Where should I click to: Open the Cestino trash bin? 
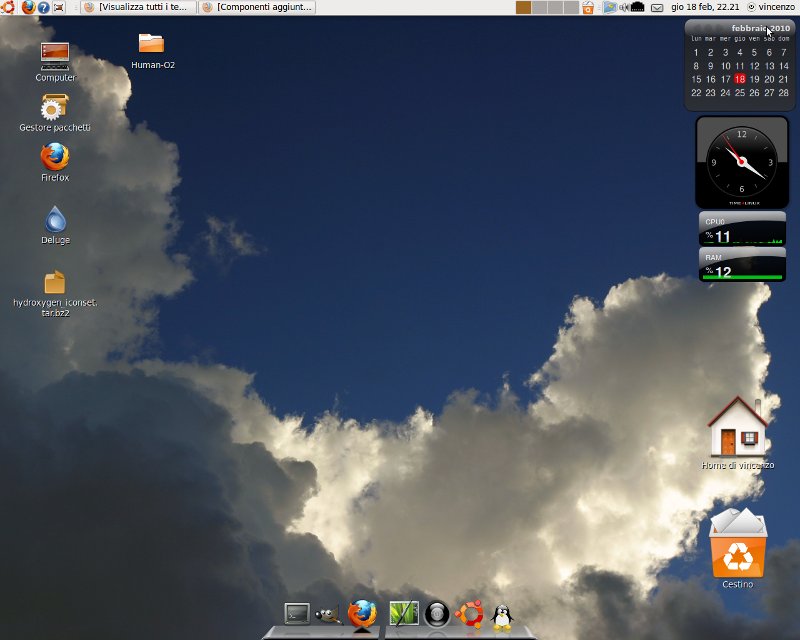point(738,548)
